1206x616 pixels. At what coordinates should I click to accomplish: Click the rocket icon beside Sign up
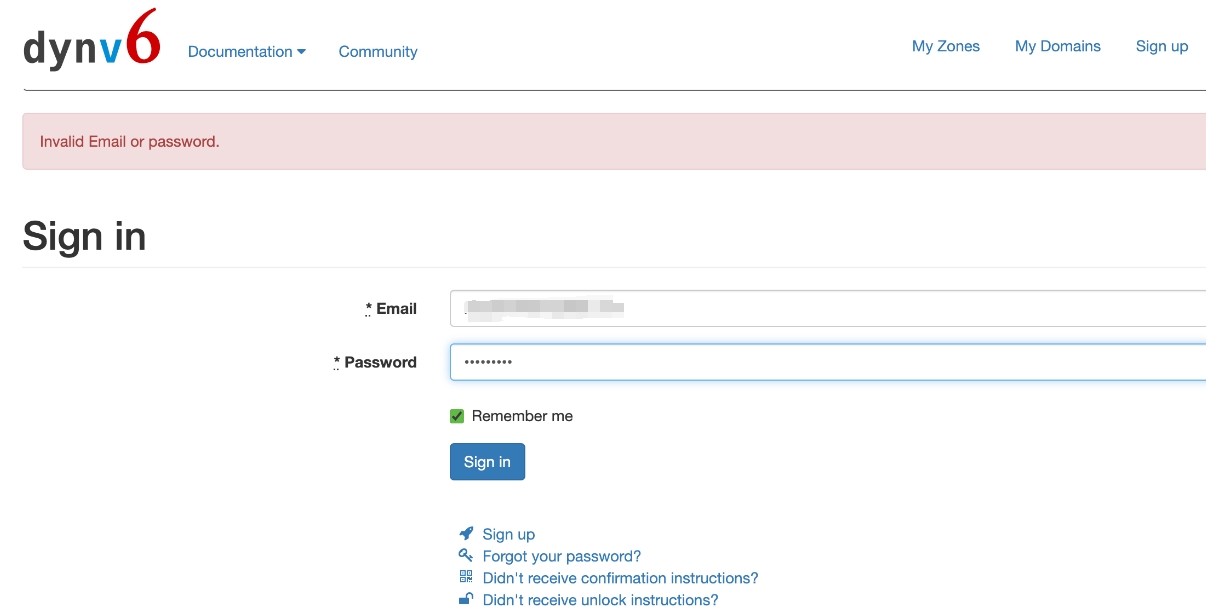coord(466,534)
